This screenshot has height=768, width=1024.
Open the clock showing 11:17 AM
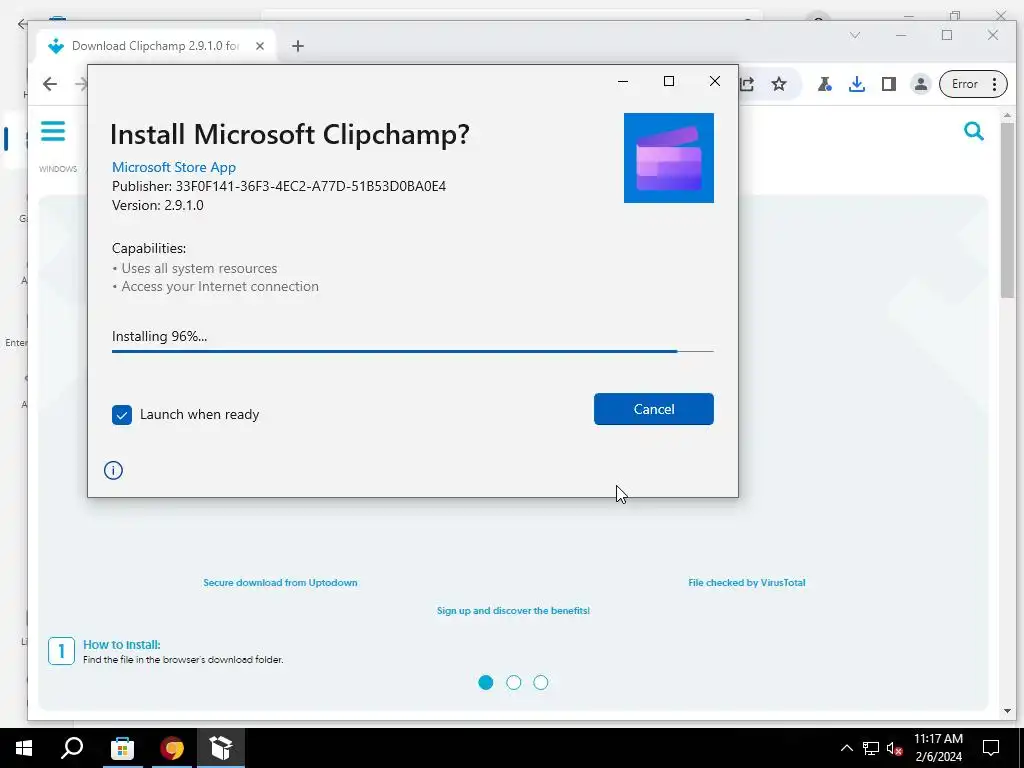pyautogui.click(x=938, y=748)
